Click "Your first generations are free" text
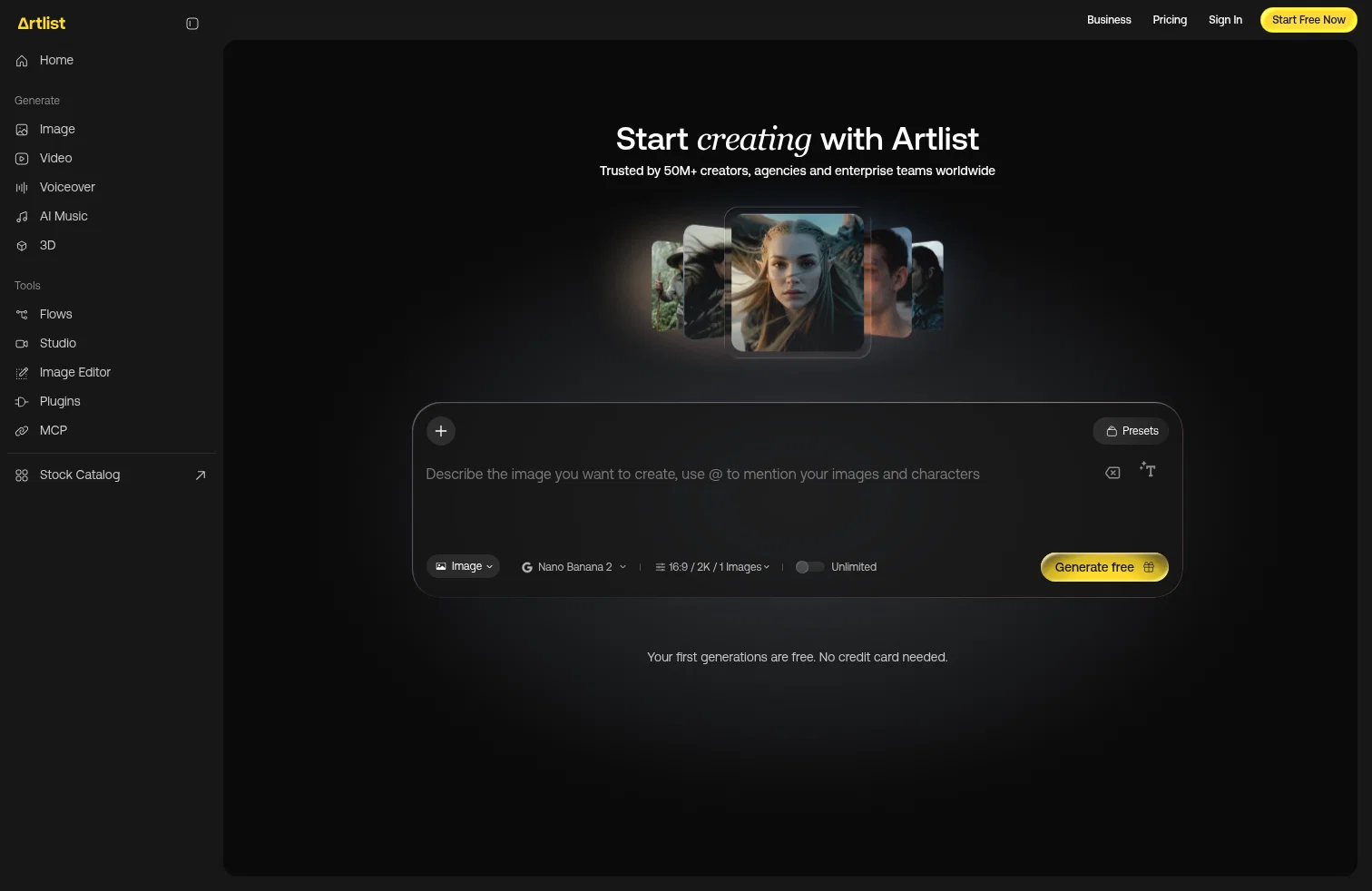The width and height of the screenshot is (1372, 891). 730,658
